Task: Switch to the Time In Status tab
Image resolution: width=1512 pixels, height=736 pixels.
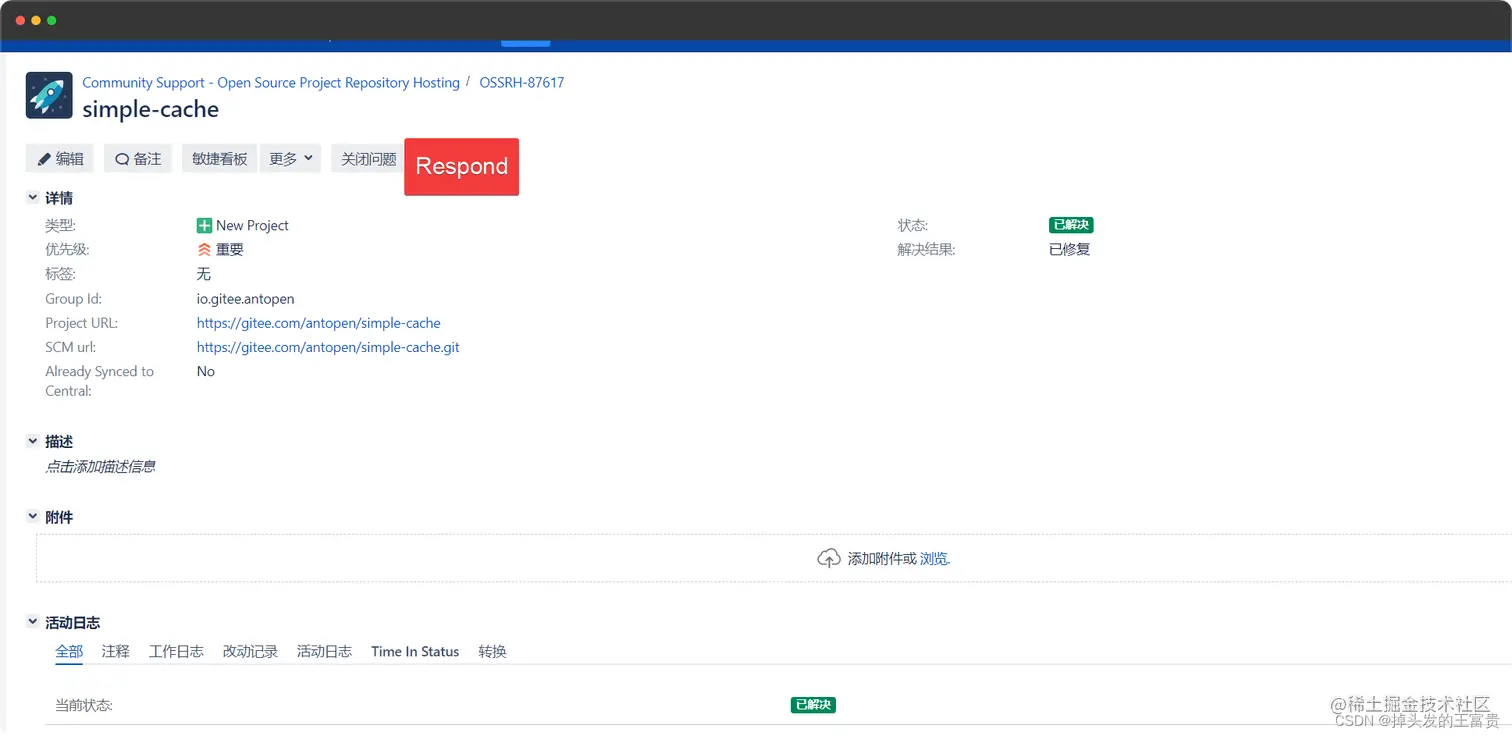Action: [x=415, y=651]
